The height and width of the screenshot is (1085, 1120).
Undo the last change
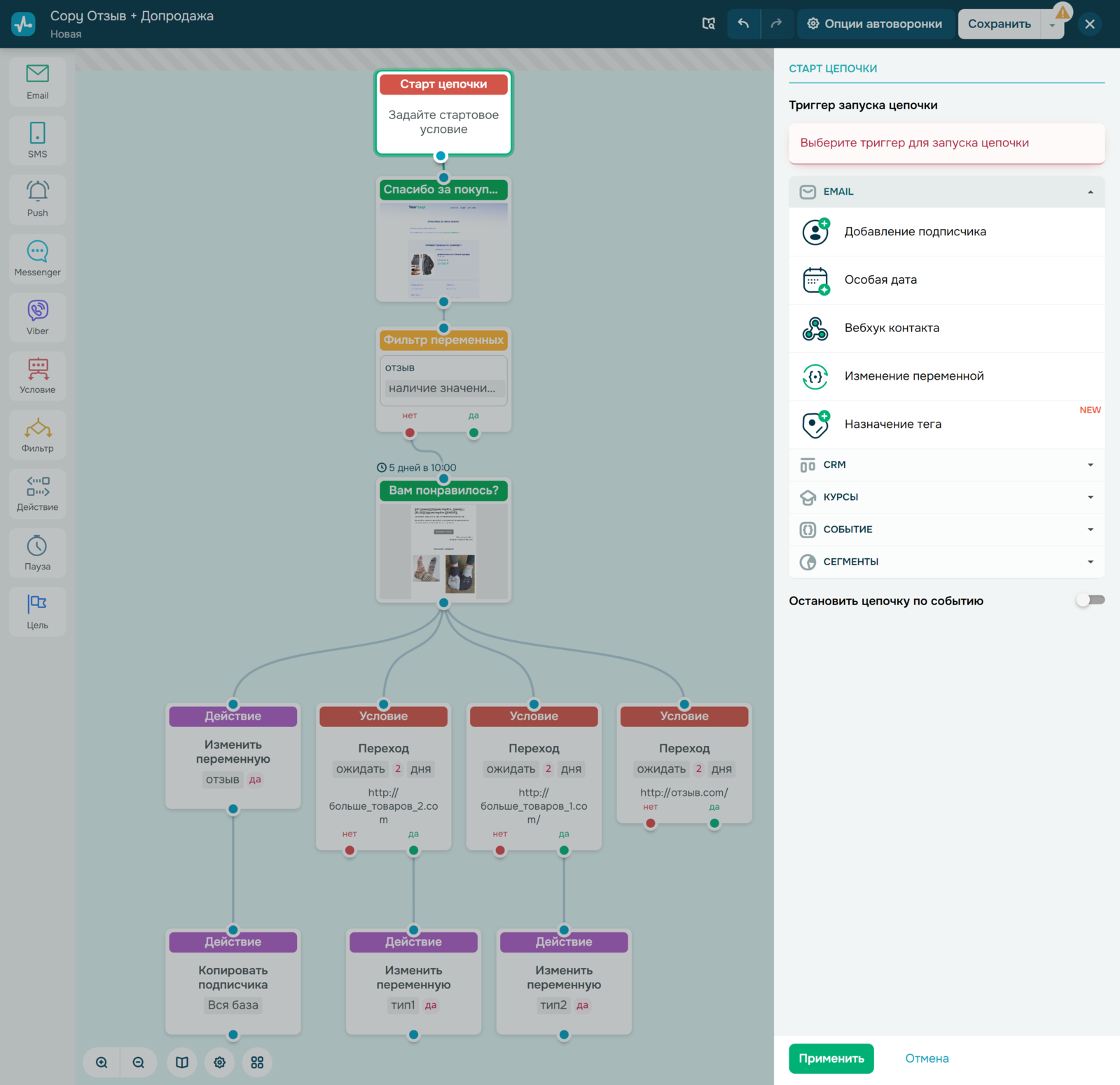[x=743, y=24]
